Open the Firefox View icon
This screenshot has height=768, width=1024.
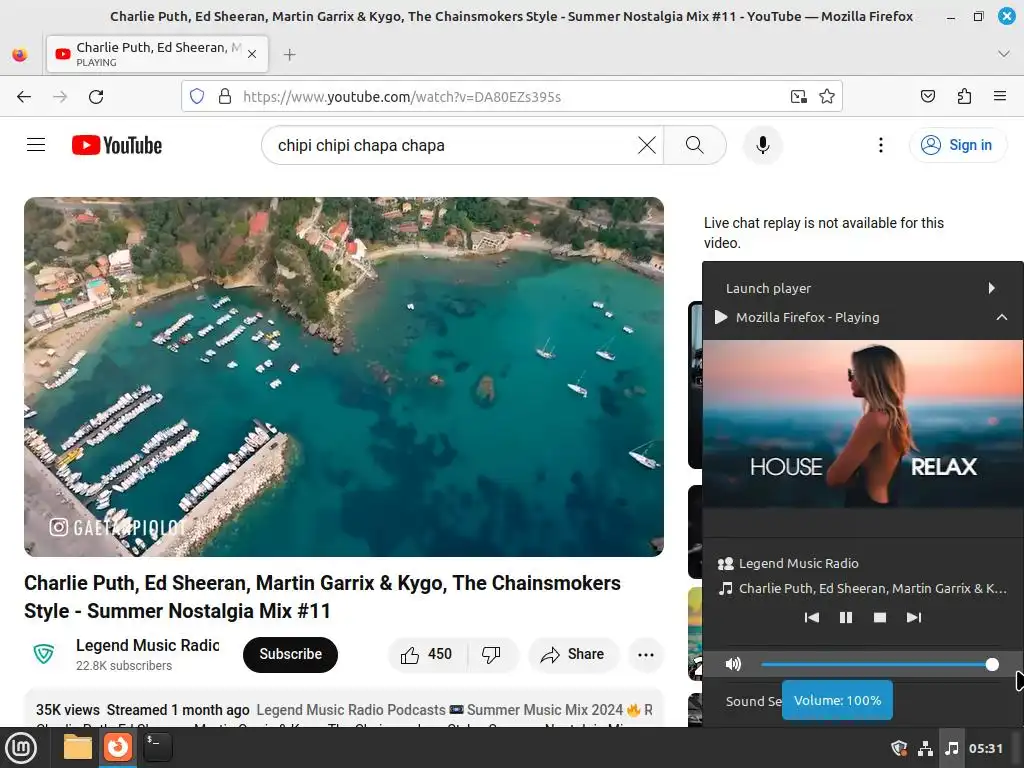pyautogui.click(x=20, y=54)
